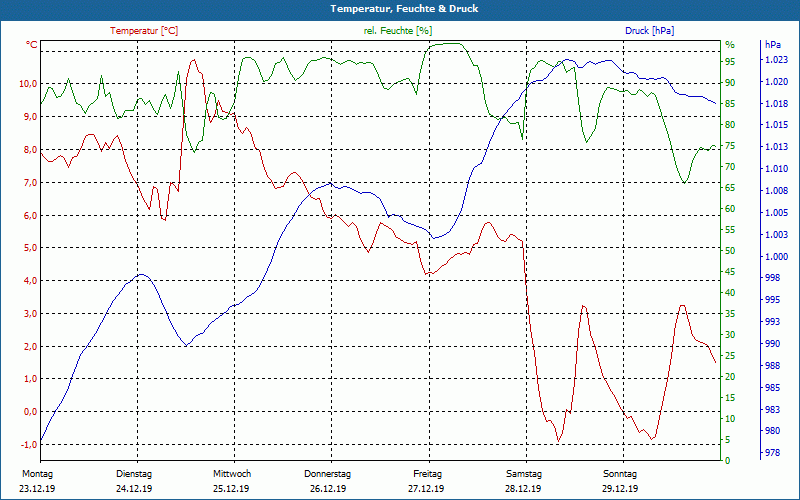Click the date '23.12.19'
800x500 pixels.
37,489
